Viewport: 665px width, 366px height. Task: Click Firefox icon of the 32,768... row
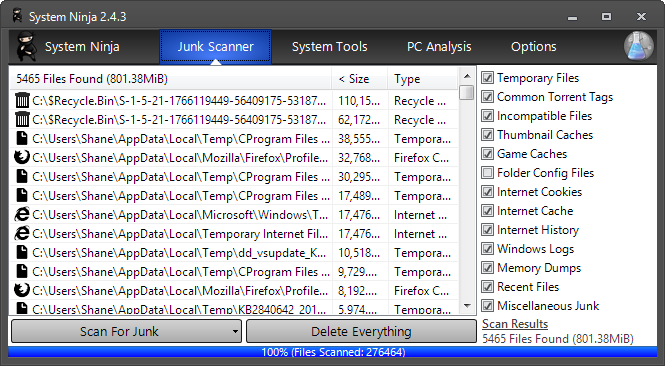coord(22,157)
